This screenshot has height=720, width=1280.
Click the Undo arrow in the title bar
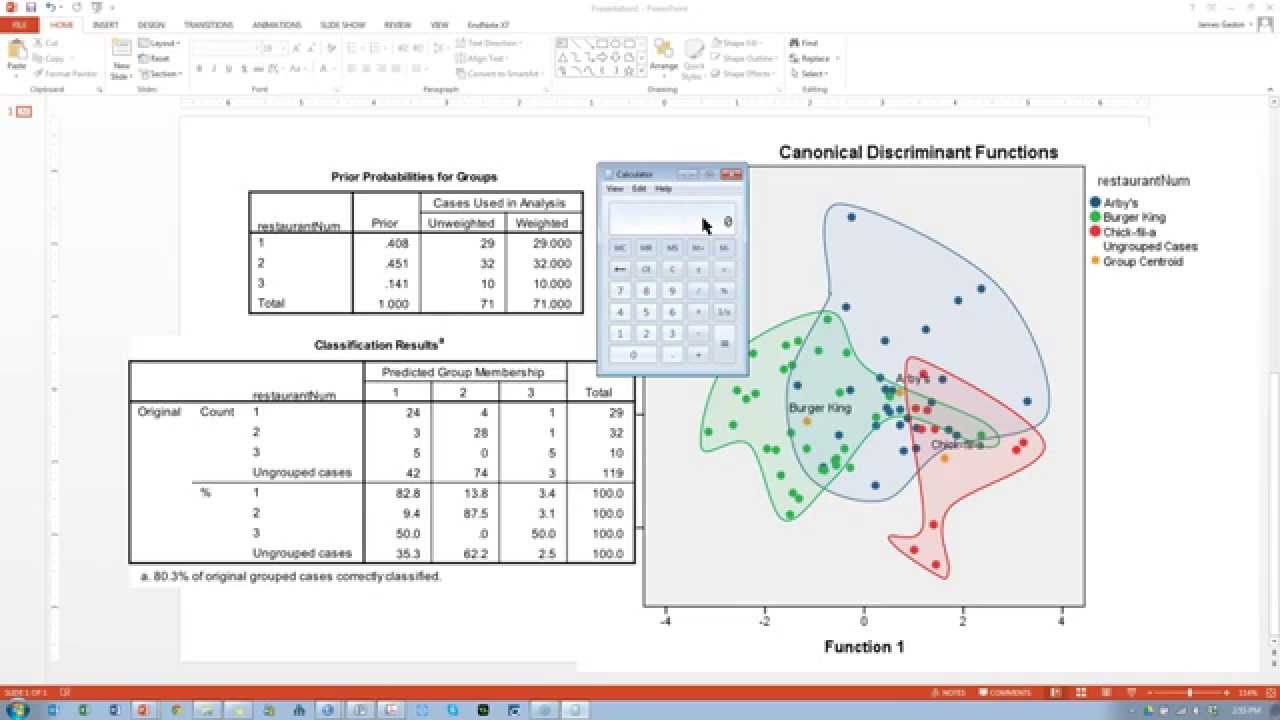51,7
